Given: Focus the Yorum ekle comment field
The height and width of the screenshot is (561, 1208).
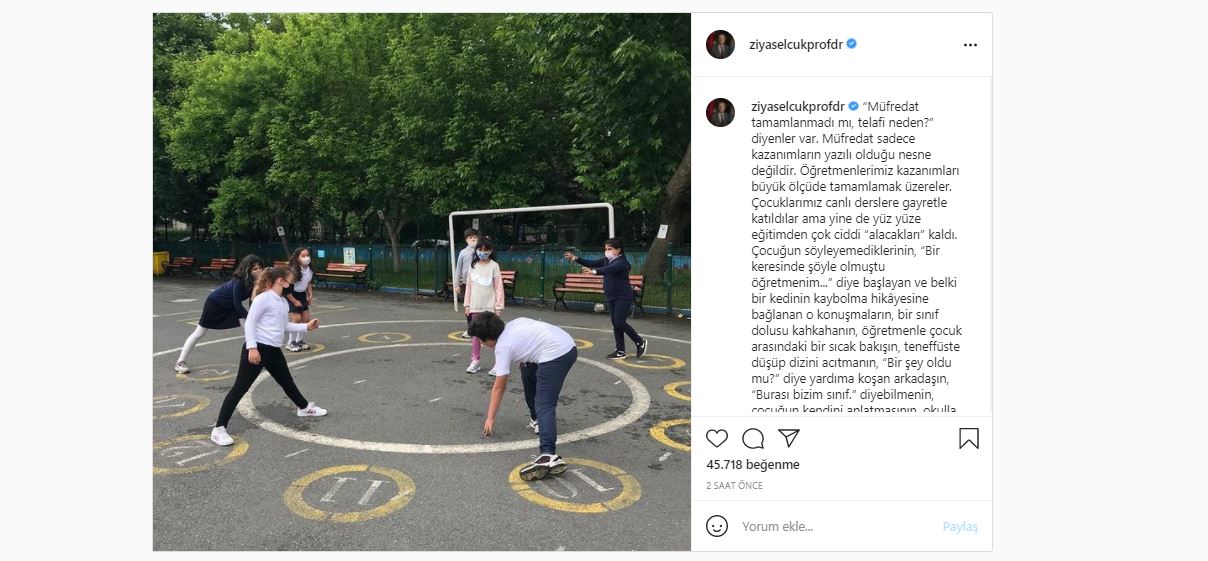Looking at the screenshot, I should pyautogui.click(x=835, y=527).
